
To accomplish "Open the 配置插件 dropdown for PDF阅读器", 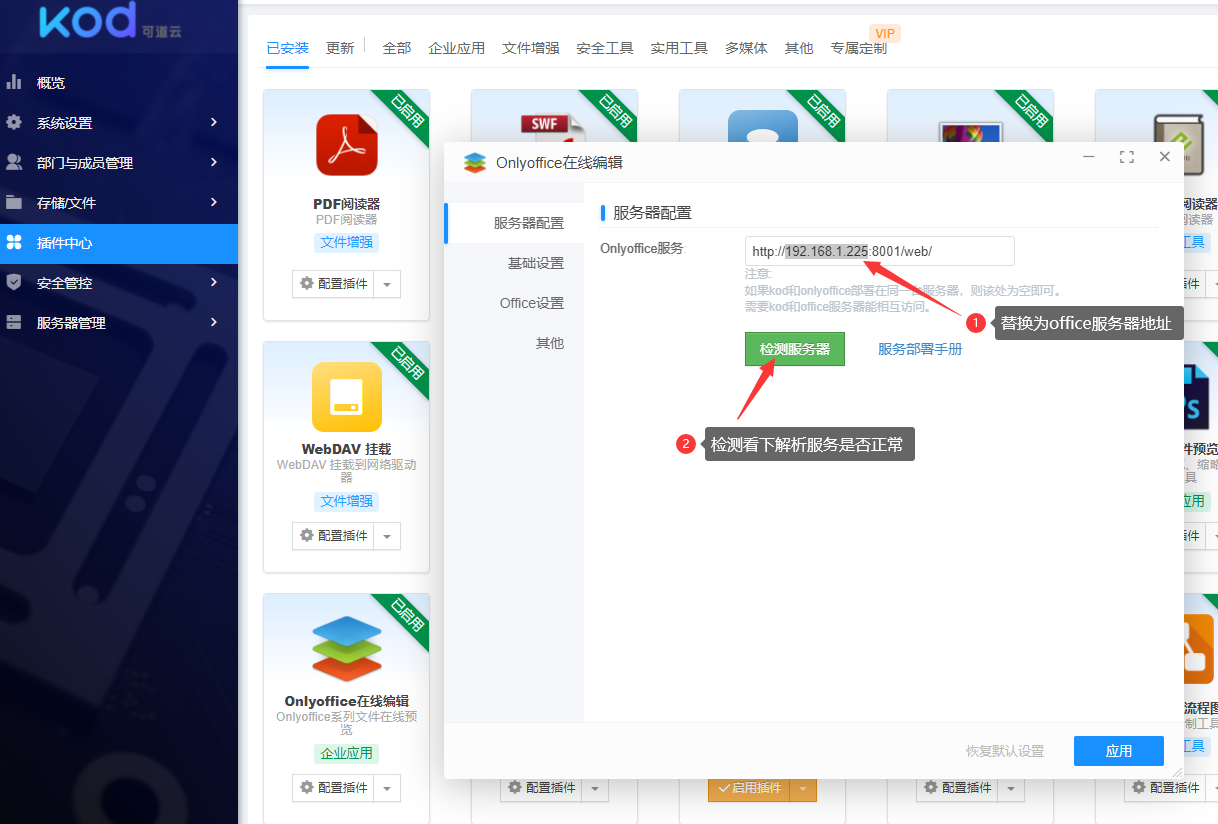I will pyautogui.click(x=387, y=284).
